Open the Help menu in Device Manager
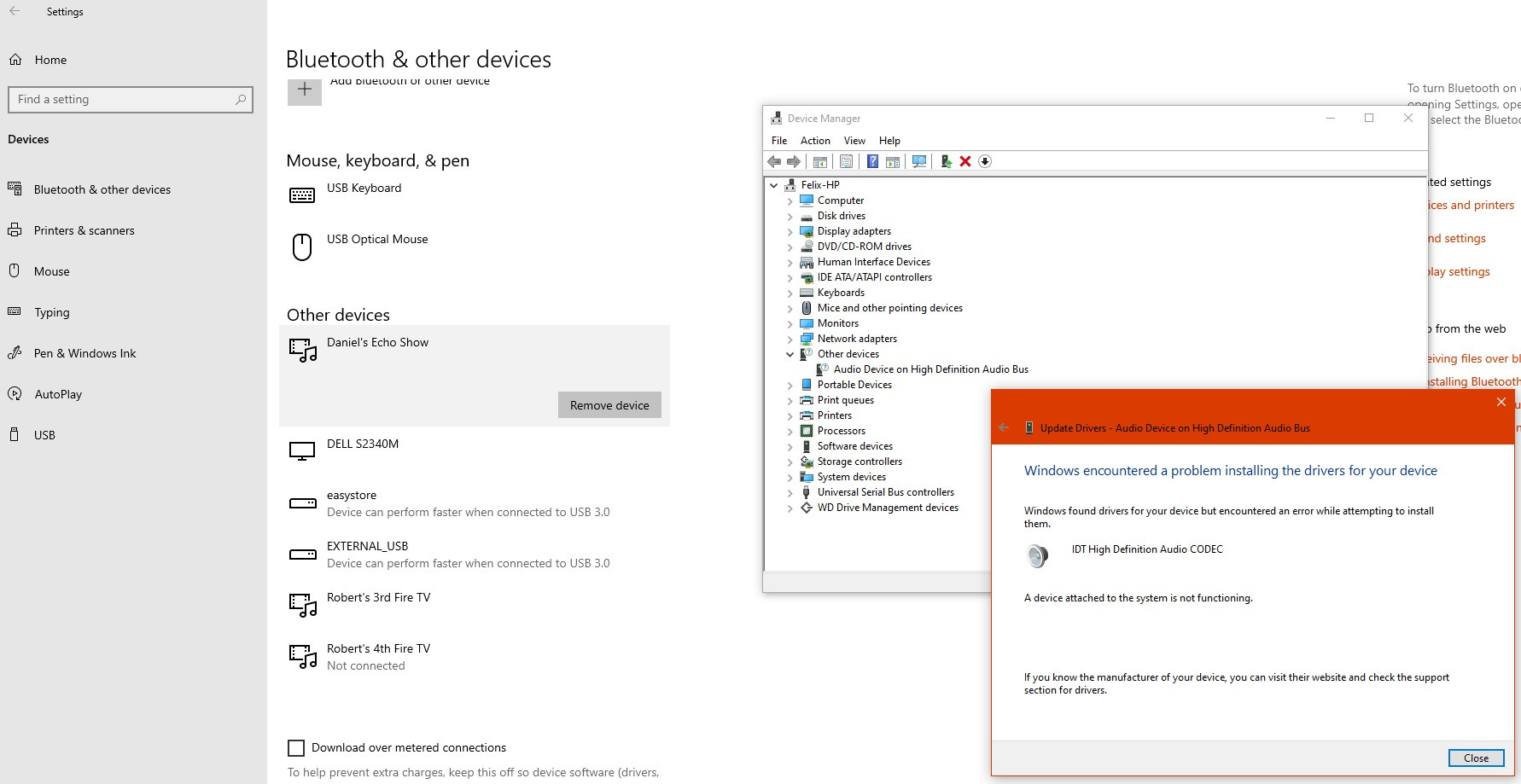The width and height of the screenshot is (1521, 784). coord(889,141)
